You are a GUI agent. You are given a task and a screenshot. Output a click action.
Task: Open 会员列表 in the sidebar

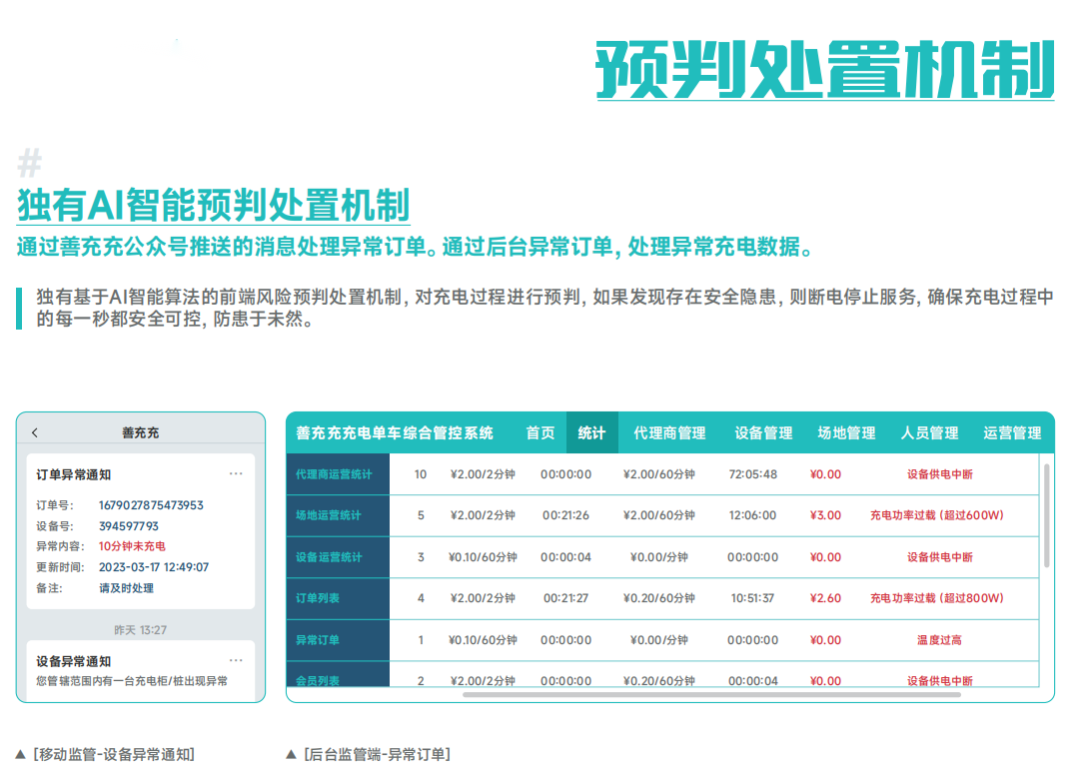tap(338, 675)
